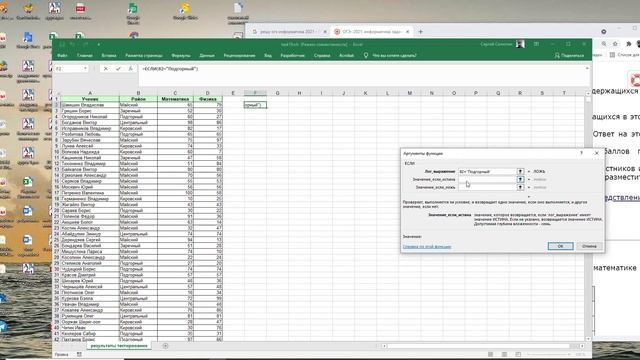Close the Function Arguments dialog
640x360 pixels.
(597, 153)
